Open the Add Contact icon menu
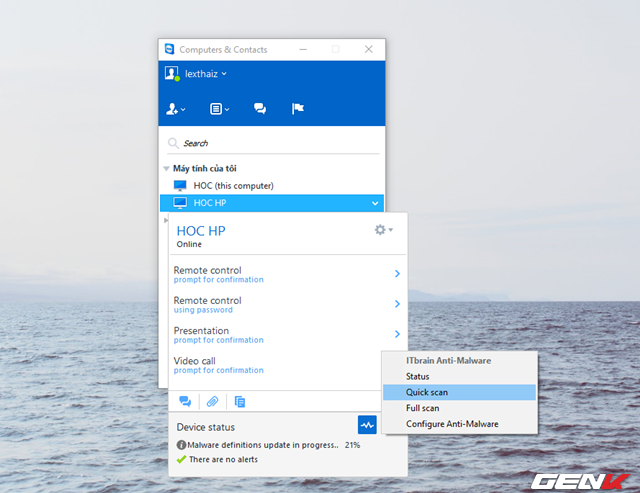This screenshot has width=640, height=493. click(176, 109)
